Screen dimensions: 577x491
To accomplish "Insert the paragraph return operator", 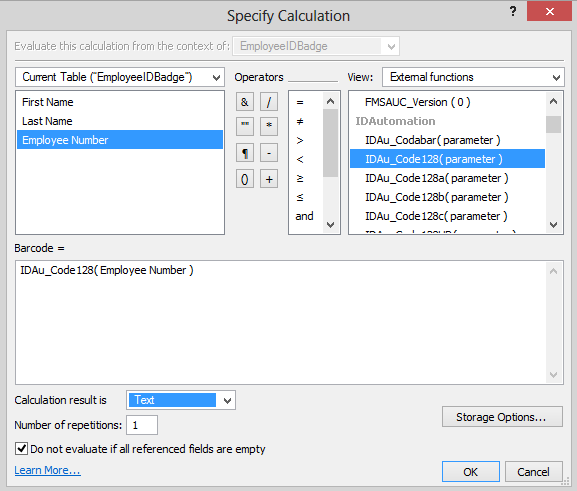I will [x=245, y=153].
